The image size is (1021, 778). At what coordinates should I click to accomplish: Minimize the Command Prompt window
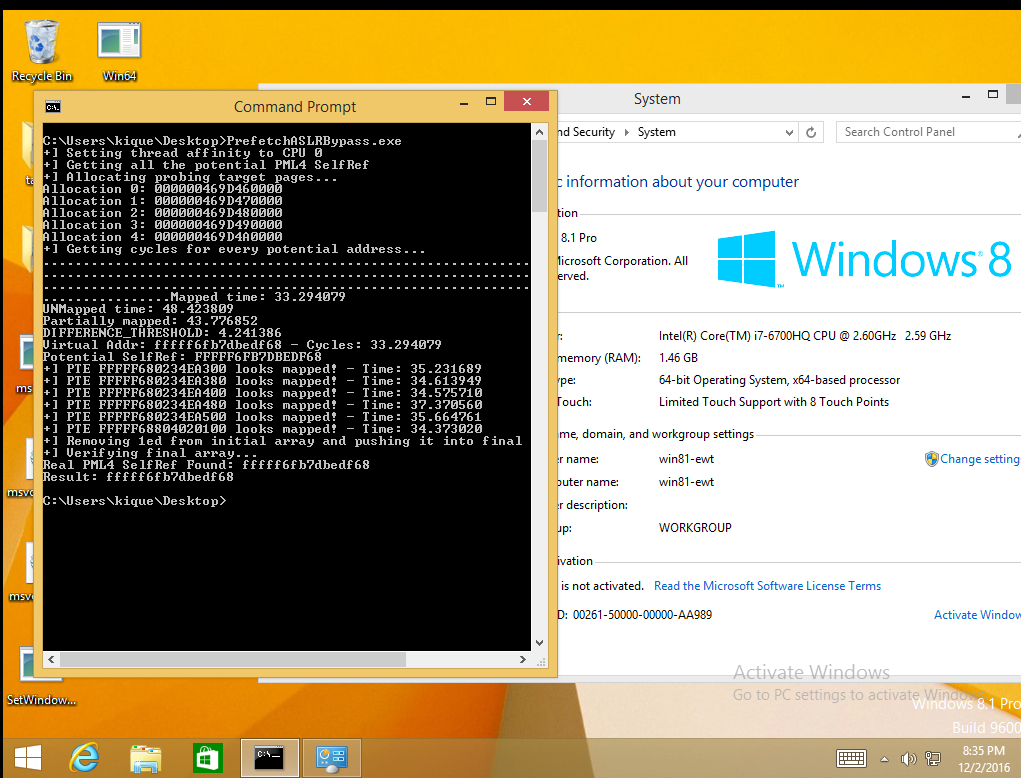pyautogui.click(x=464, y=102)
